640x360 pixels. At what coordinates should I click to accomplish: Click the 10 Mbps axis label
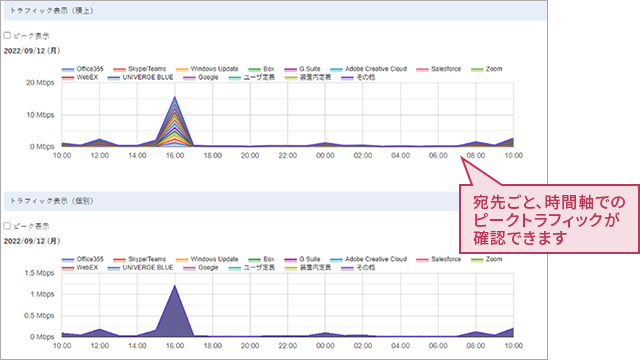pos(40,115)
